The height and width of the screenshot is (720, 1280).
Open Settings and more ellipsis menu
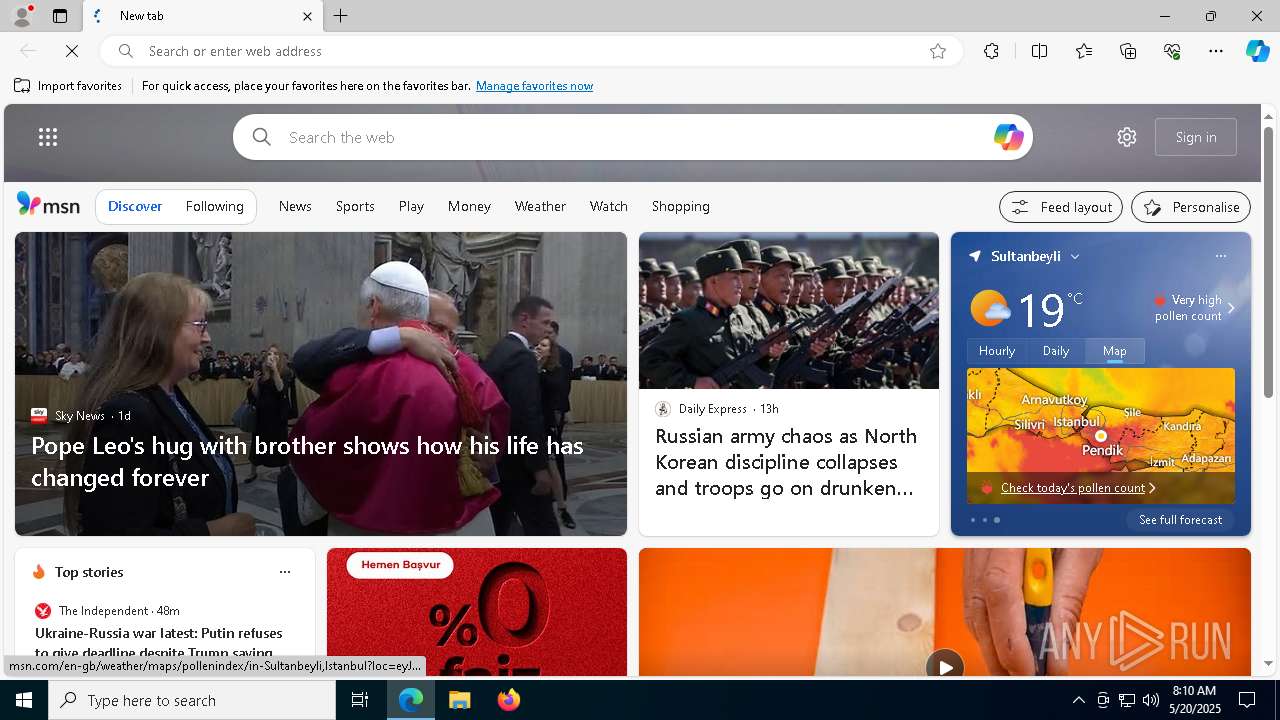point(1216,51)
